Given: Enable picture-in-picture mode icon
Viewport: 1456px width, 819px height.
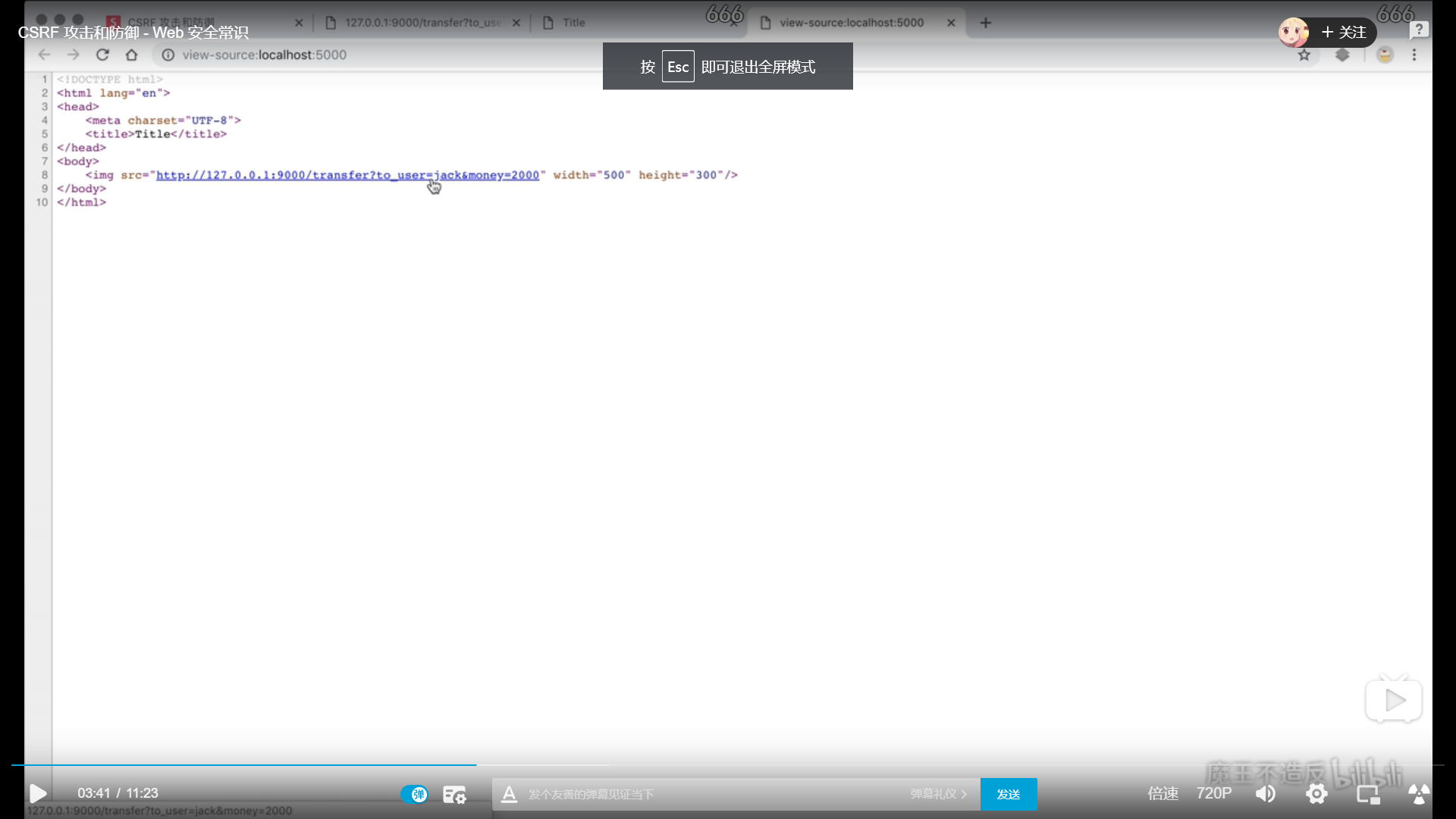Looking at the screenshot, I should (1368, 794).
